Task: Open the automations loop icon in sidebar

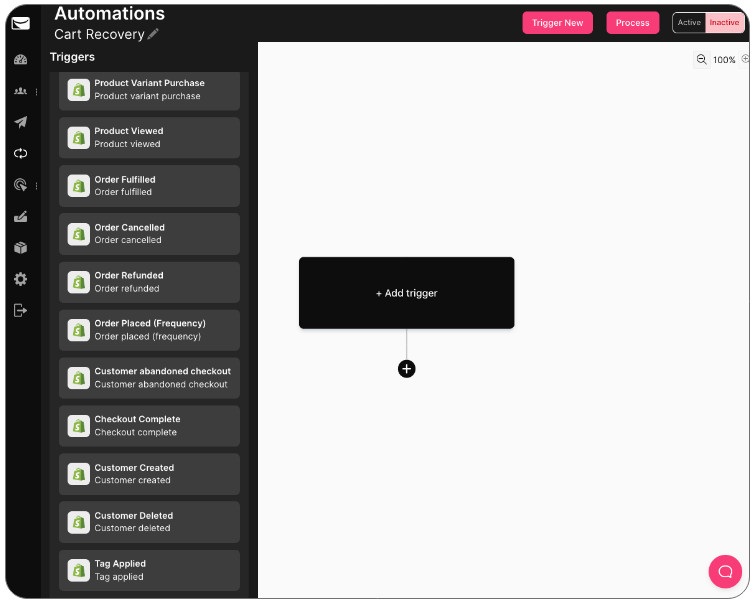Action: [x=20, y=154]
